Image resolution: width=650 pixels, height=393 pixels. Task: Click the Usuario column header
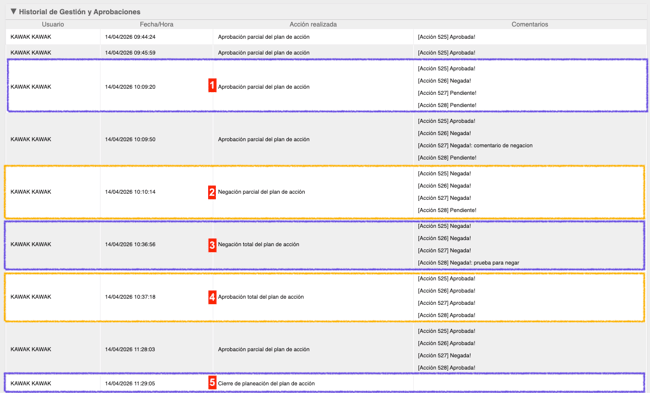pyautogui.click(x=53, y=24)
